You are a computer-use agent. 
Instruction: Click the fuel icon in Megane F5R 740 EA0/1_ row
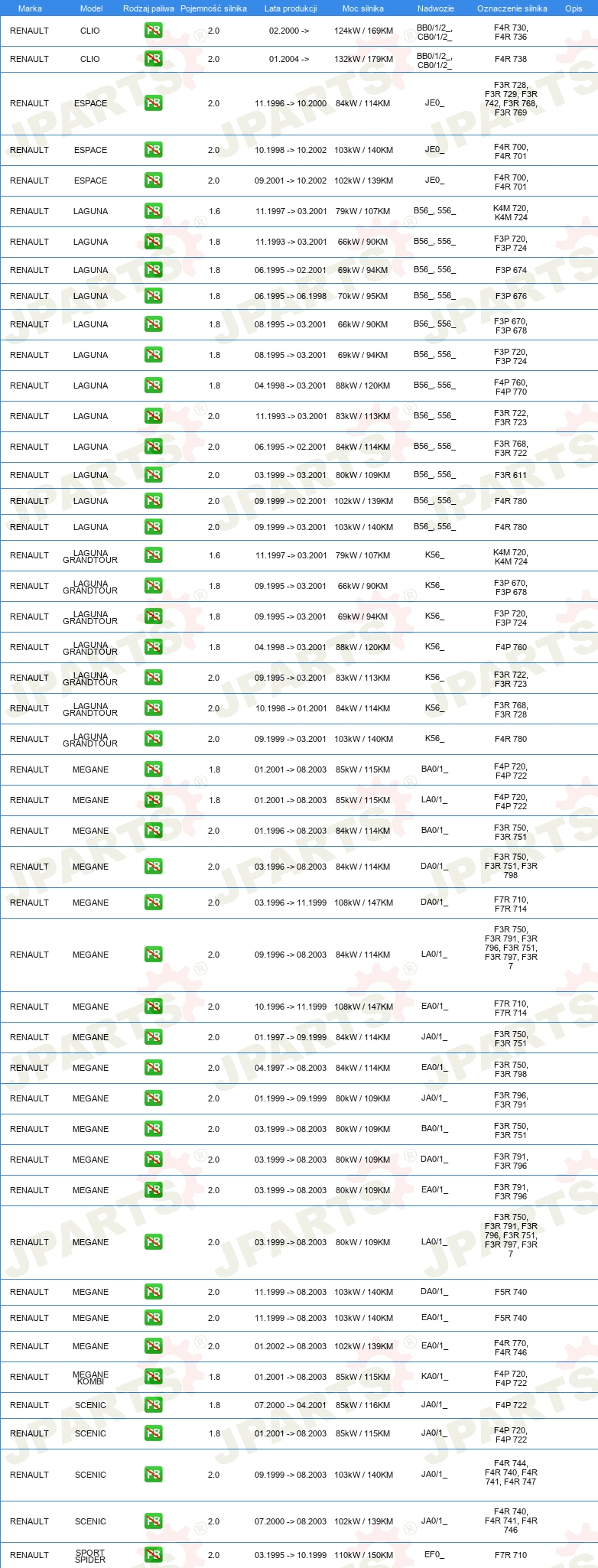(153, 1318)
